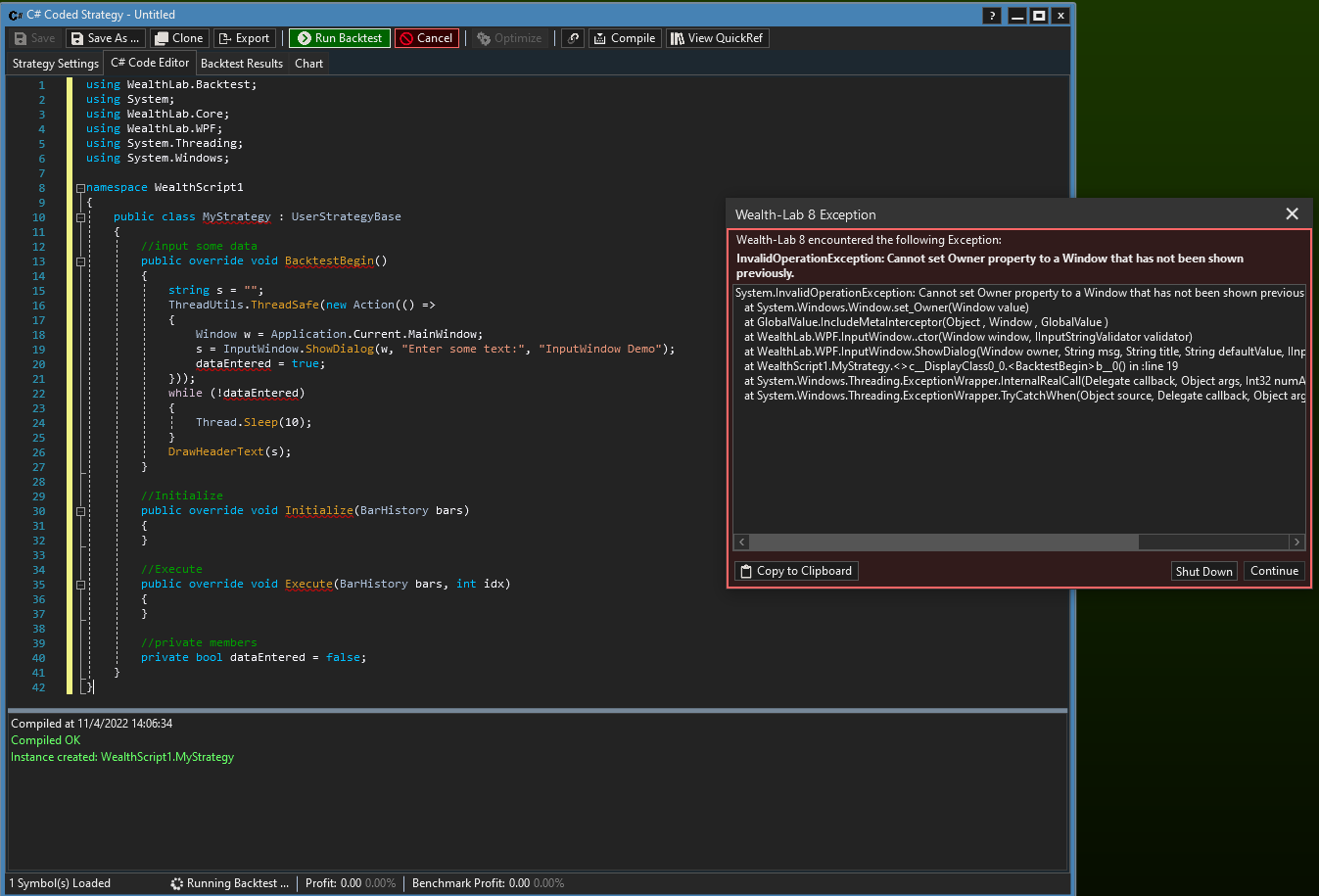Compile the C# code
1319x896 pixels.
(625, 38)
